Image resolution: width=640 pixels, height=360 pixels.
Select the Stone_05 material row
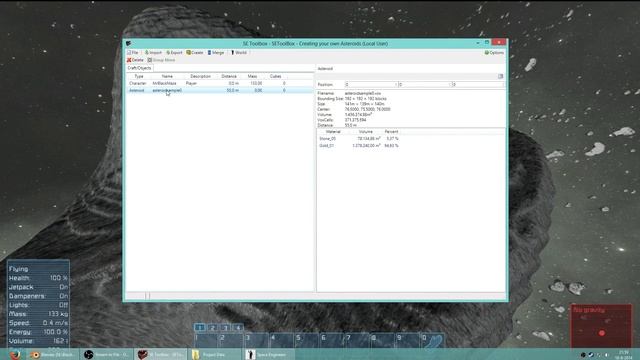pyautogui.click(x=411, y=139)
